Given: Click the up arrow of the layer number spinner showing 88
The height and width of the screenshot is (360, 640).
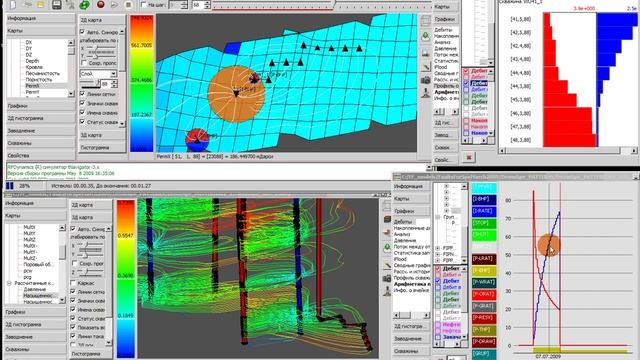Looking at the screenshot, I should [x=114, y=82].
